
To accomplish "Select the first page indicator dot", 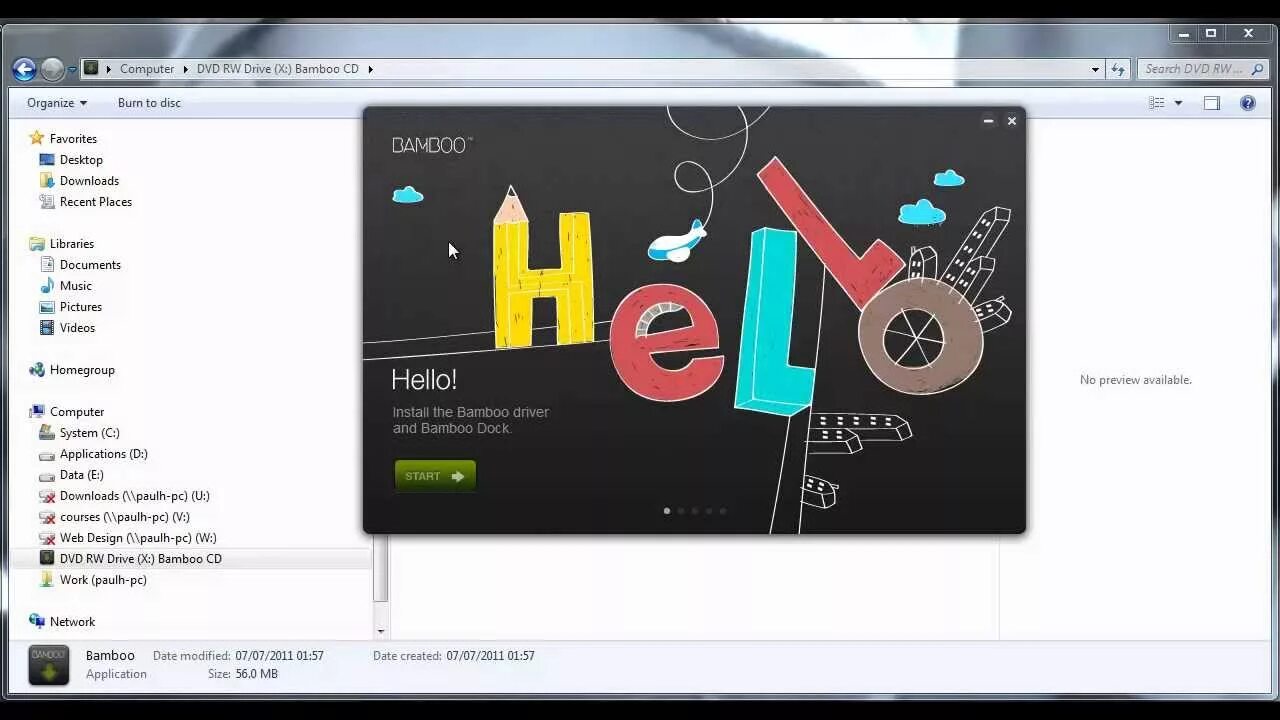I will (667, 511).
